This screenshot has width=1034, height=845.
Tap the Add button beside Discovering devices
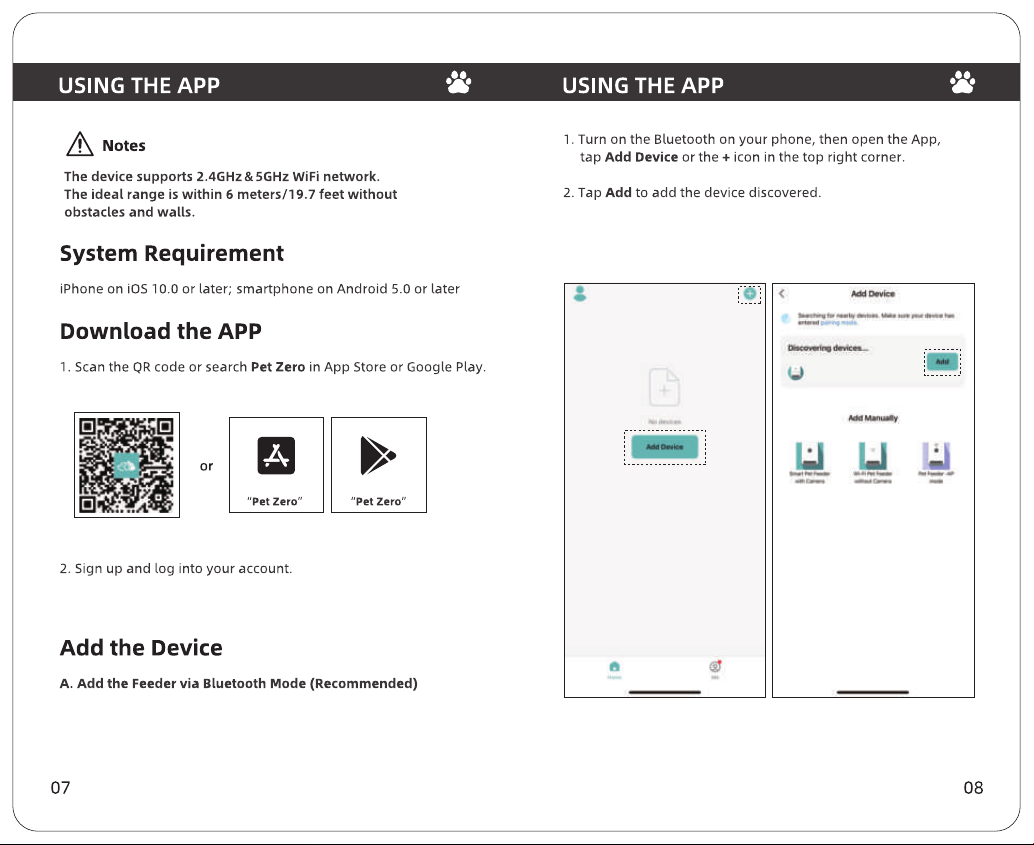[942, 361]
